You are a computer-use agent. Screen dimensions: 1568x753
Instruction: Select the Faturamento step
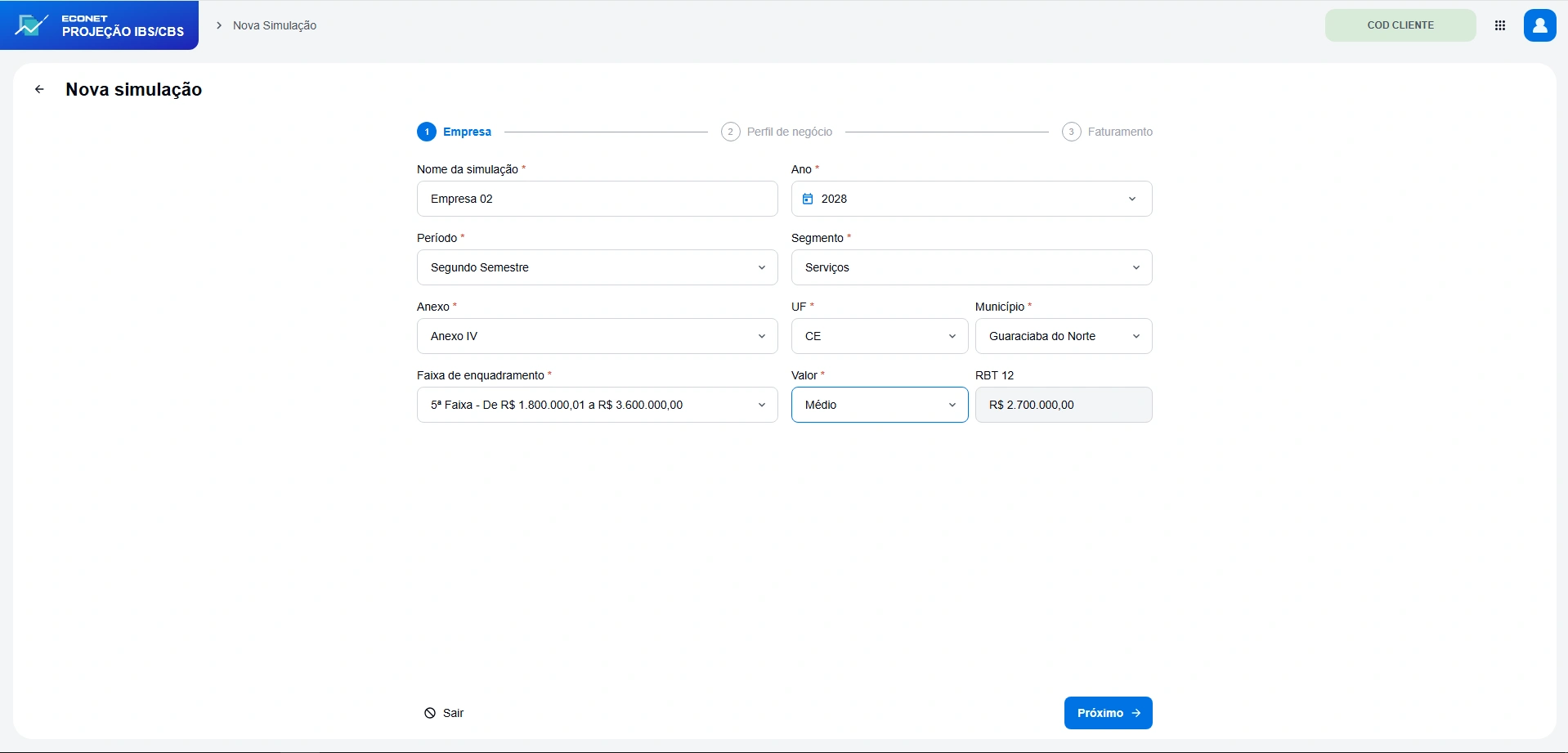(x=1108, y=132)
